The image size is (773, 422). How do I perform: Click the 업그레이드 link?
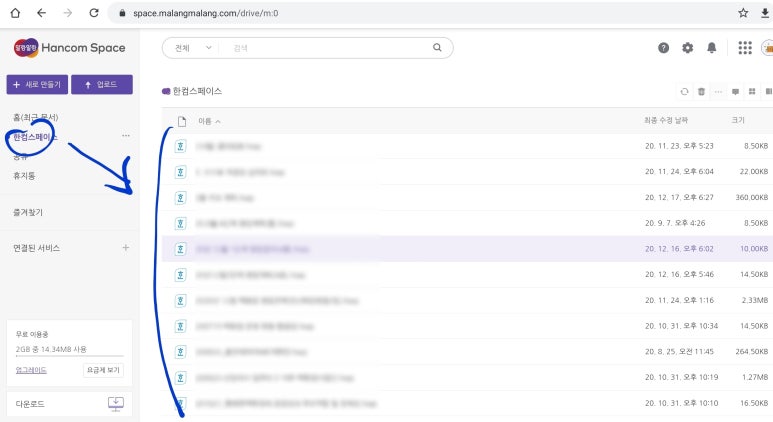click(29, 370)
